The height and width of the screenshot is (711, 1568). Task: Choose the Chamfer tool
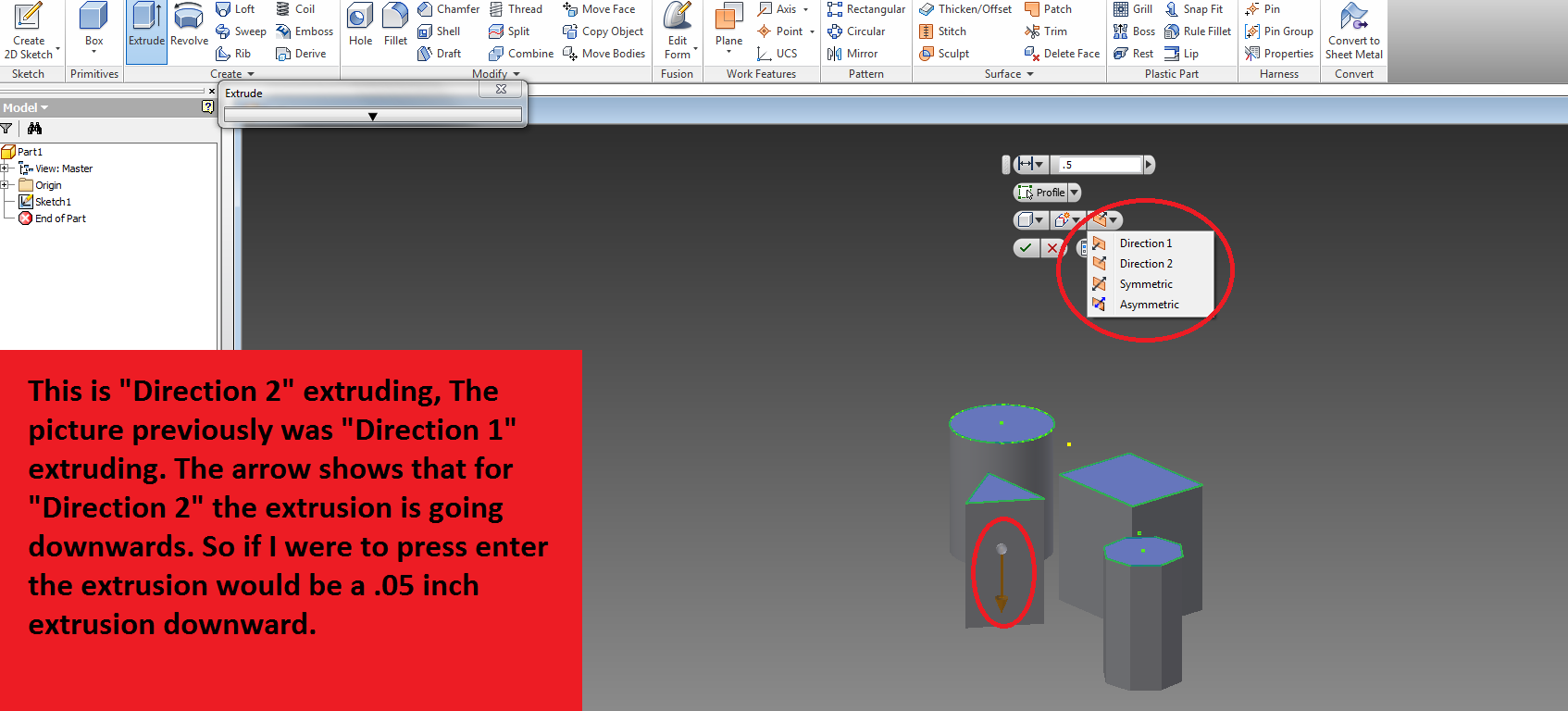pyautogui.click(x=448, y=9)
